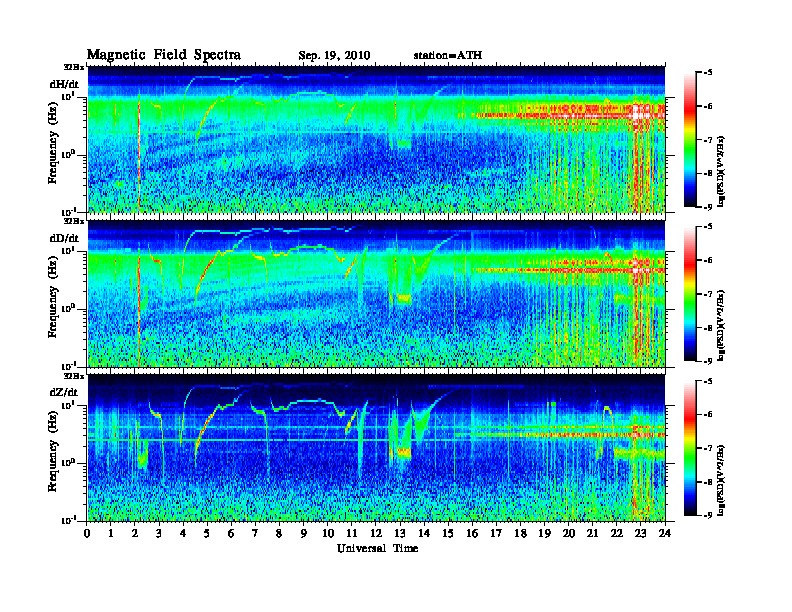The width and height of the screenshot is (792, 612).
Task: Click the "-9" tick on dH/dt color scale
Action: tap(708, 207)
